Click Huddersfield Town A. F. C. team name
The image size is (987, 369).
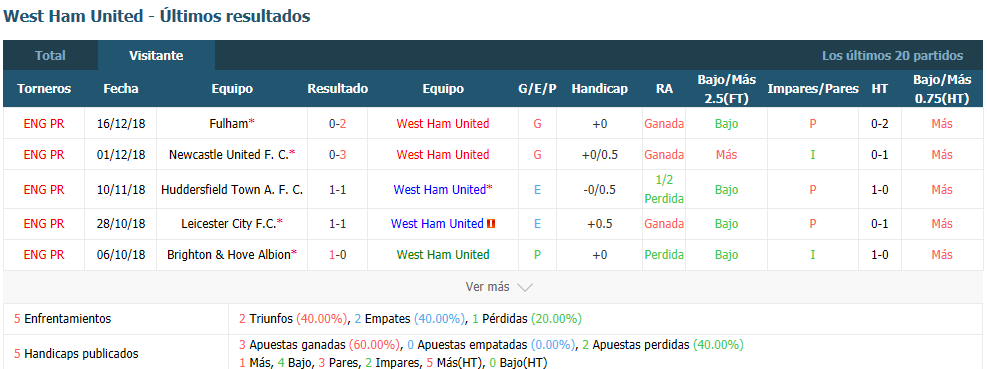232,189
